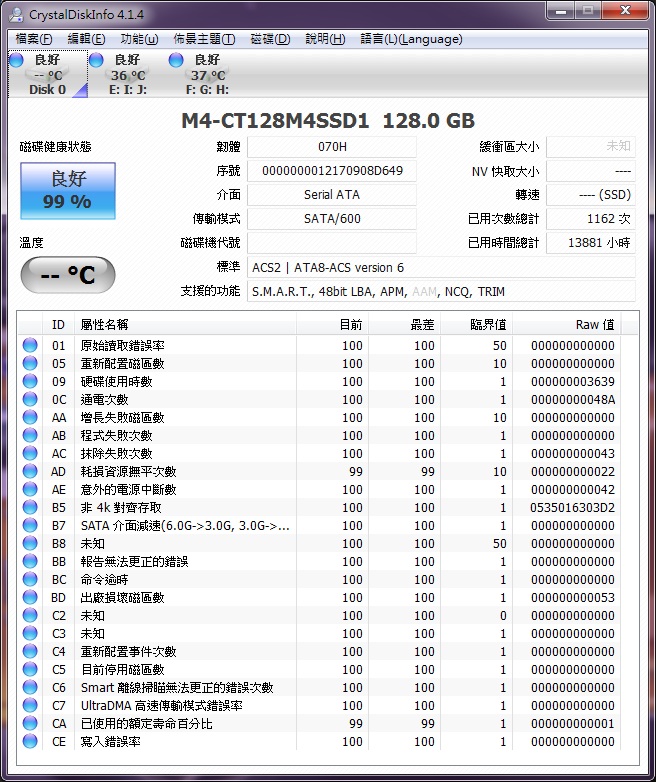
Task: Click status orb for attribute C5
Action: [30, 669]
